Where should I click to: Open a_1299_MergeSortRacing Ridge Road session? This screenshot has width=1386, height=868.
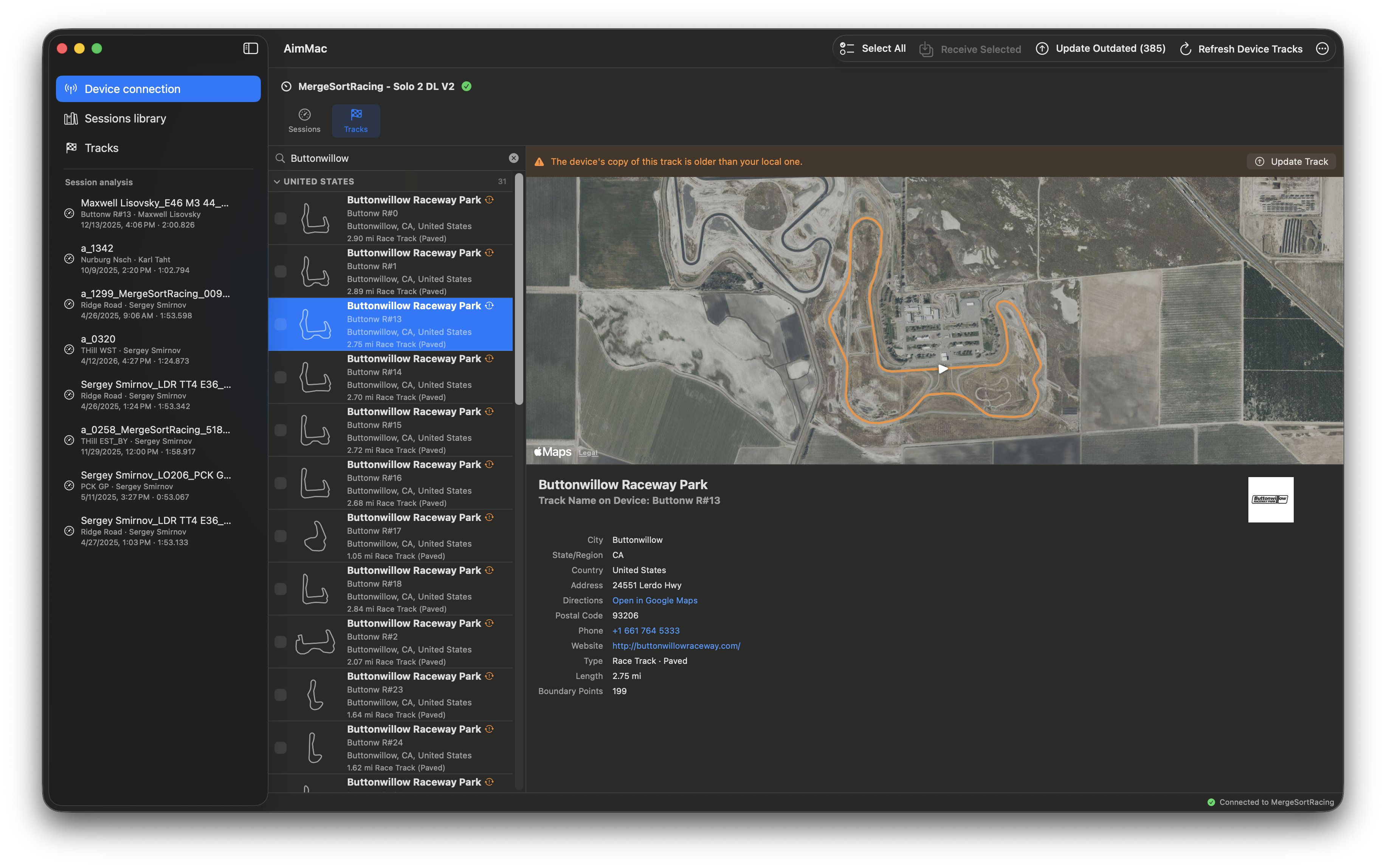click(x=158, y=304)
